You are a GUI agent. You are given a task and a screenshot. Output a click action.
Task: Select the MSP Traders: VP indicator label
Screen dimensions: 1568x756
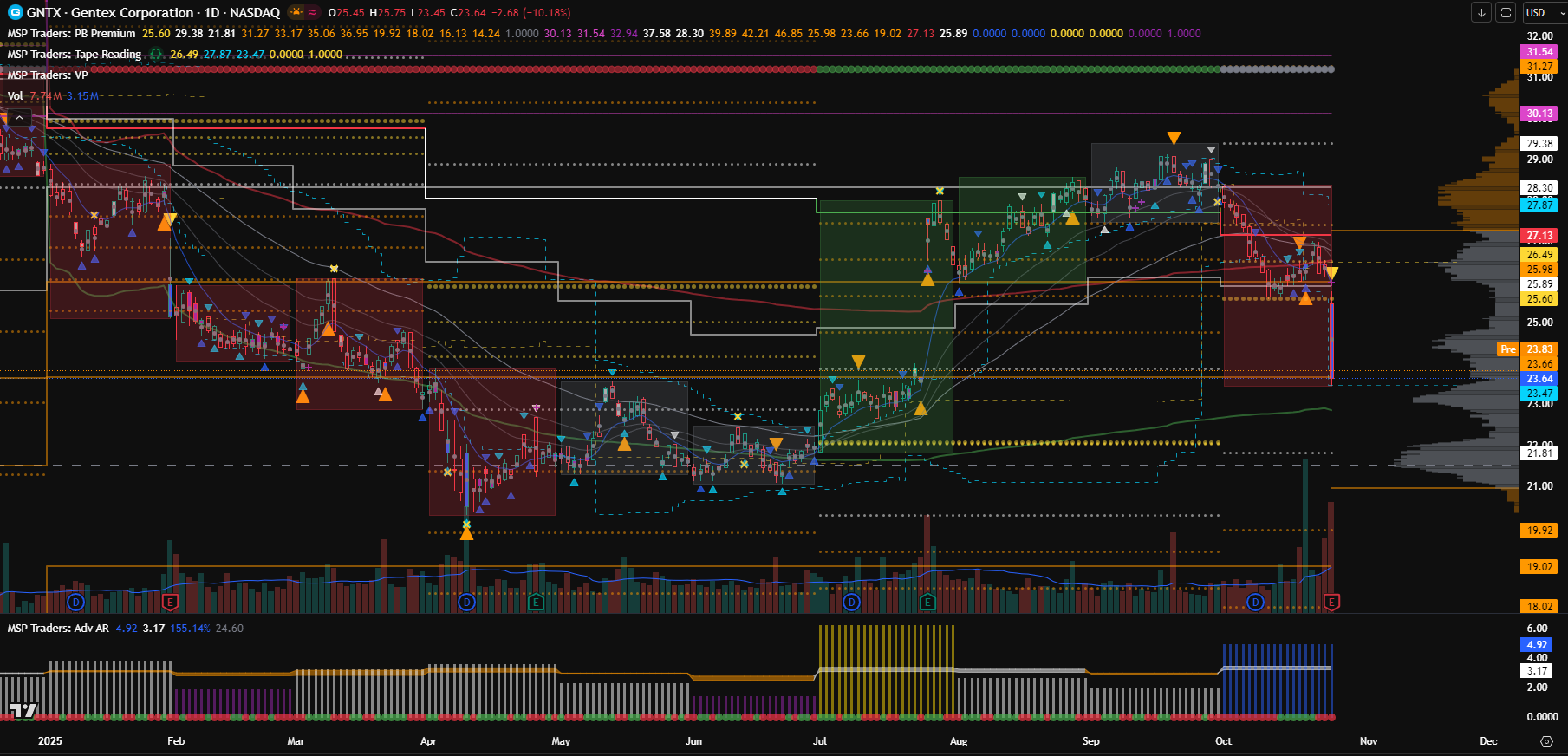(48, 75)
